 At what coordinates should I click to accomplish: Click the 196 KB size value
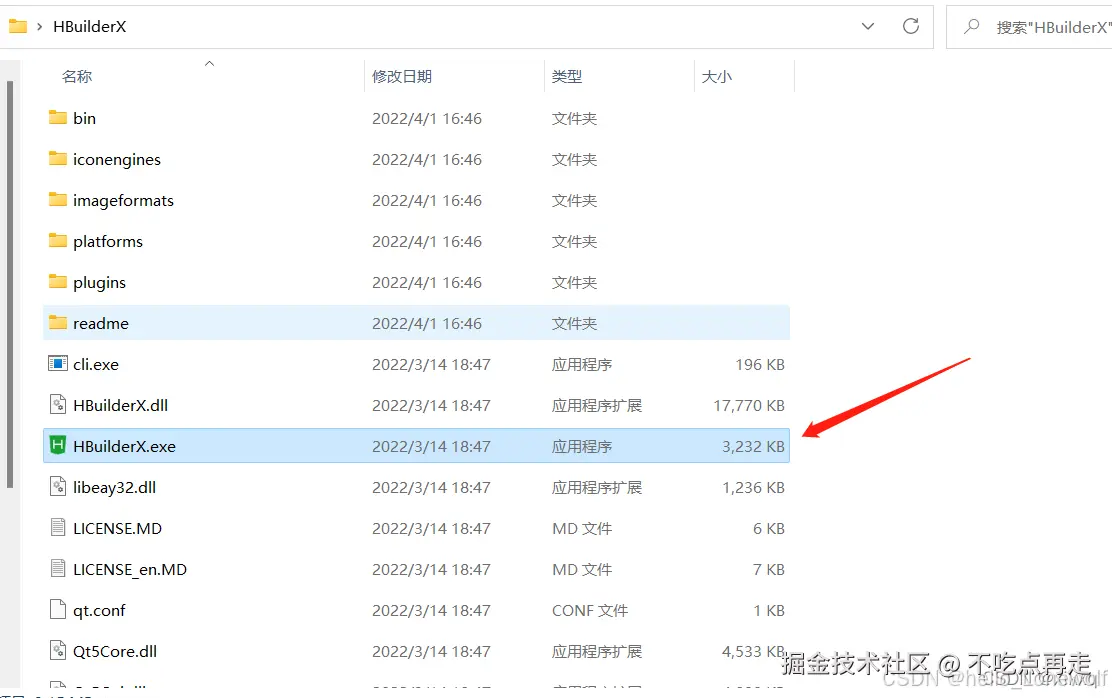pos(760,365)
